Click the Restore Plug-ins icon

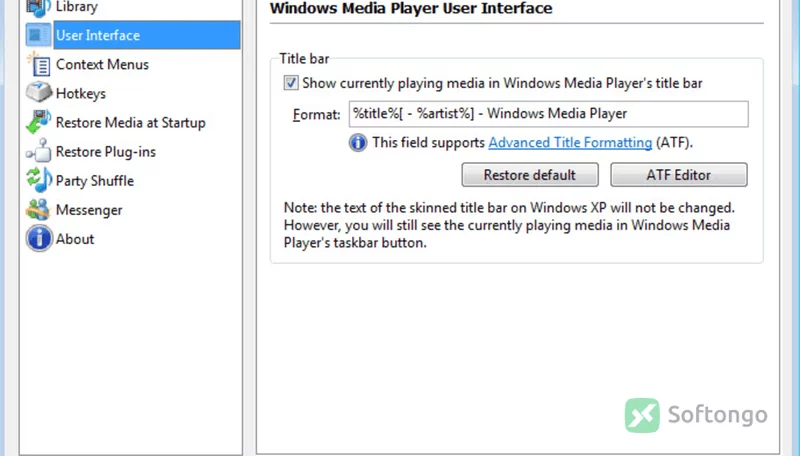[x=38, y=151]
